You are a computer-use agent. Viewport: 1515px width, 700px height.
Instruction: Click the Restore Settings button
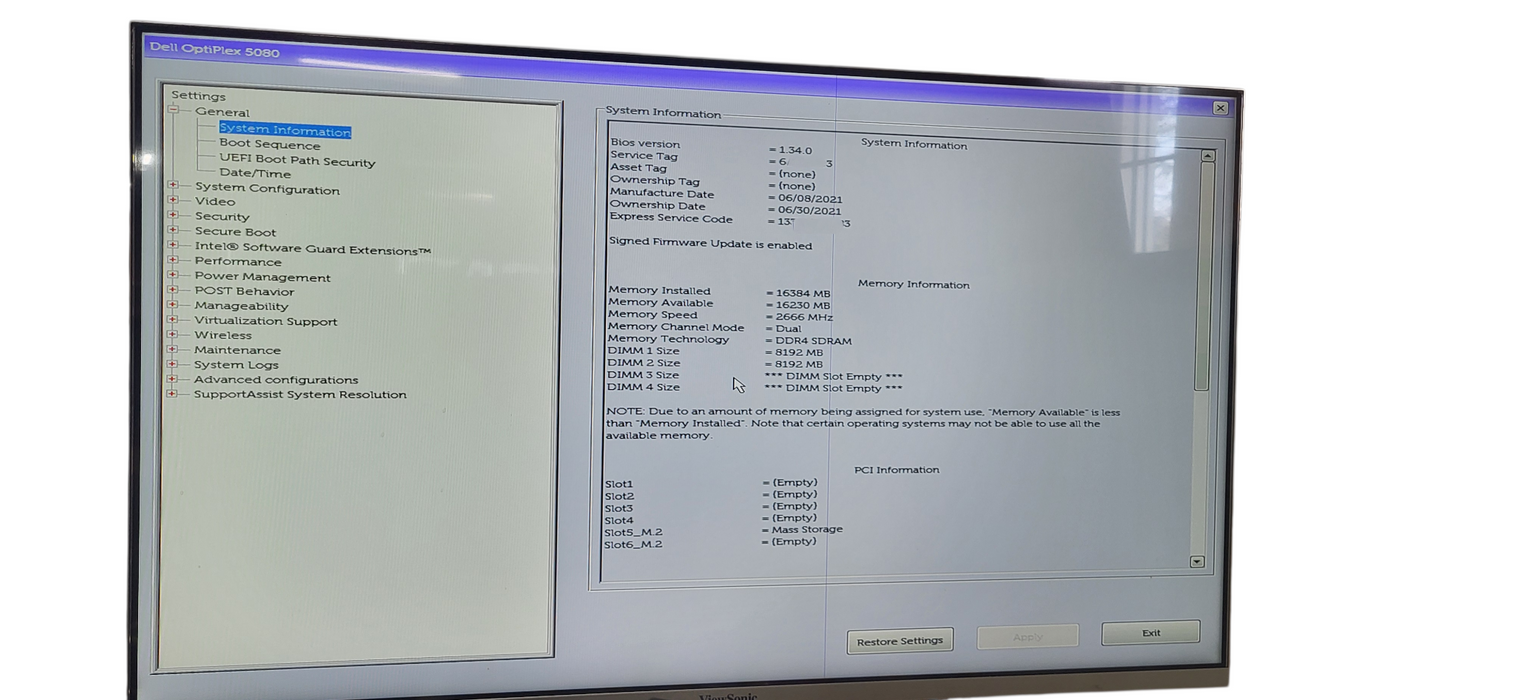pos(900,641)
